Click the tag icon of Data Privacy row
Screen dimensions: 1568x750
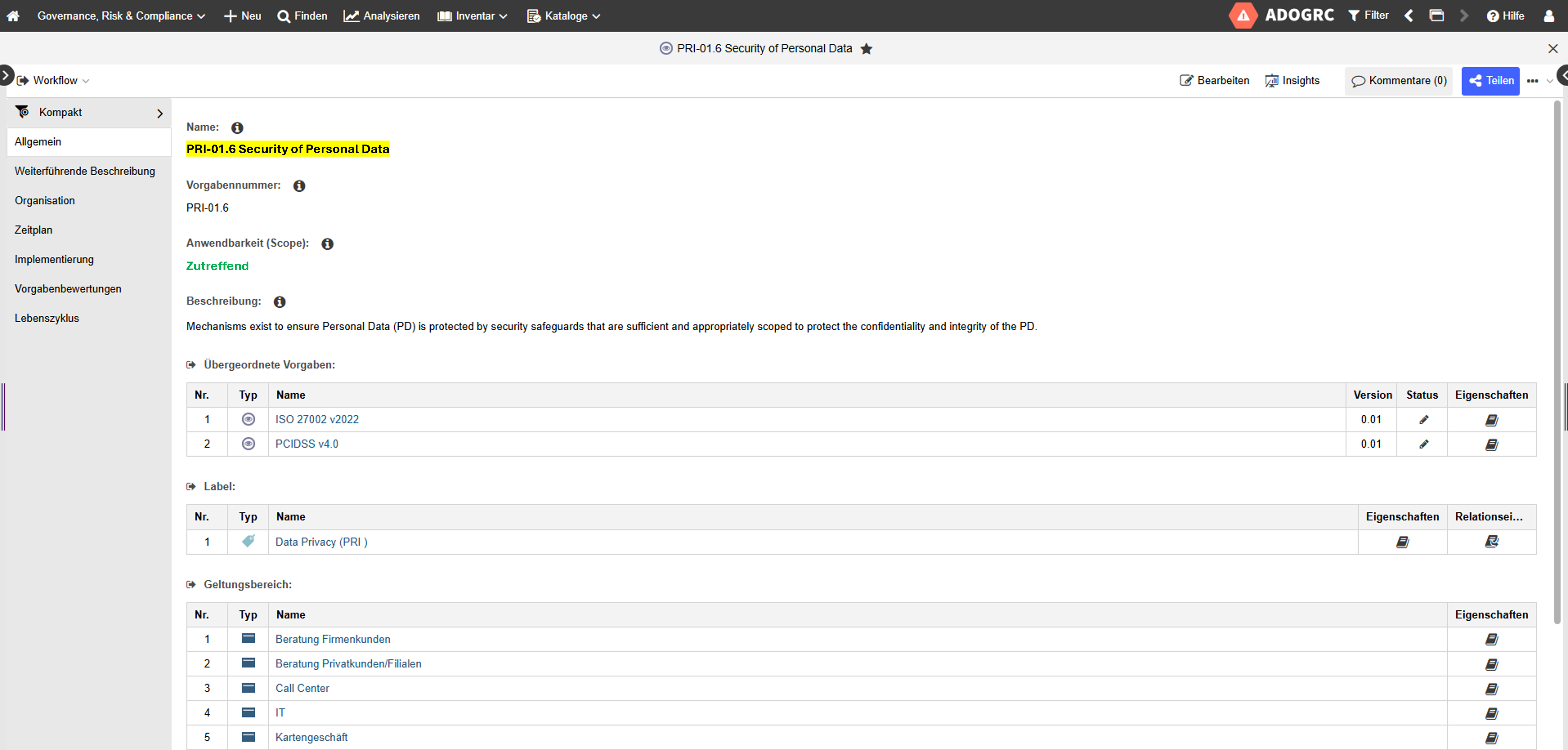pyautogui.click(x=248, y=541)
